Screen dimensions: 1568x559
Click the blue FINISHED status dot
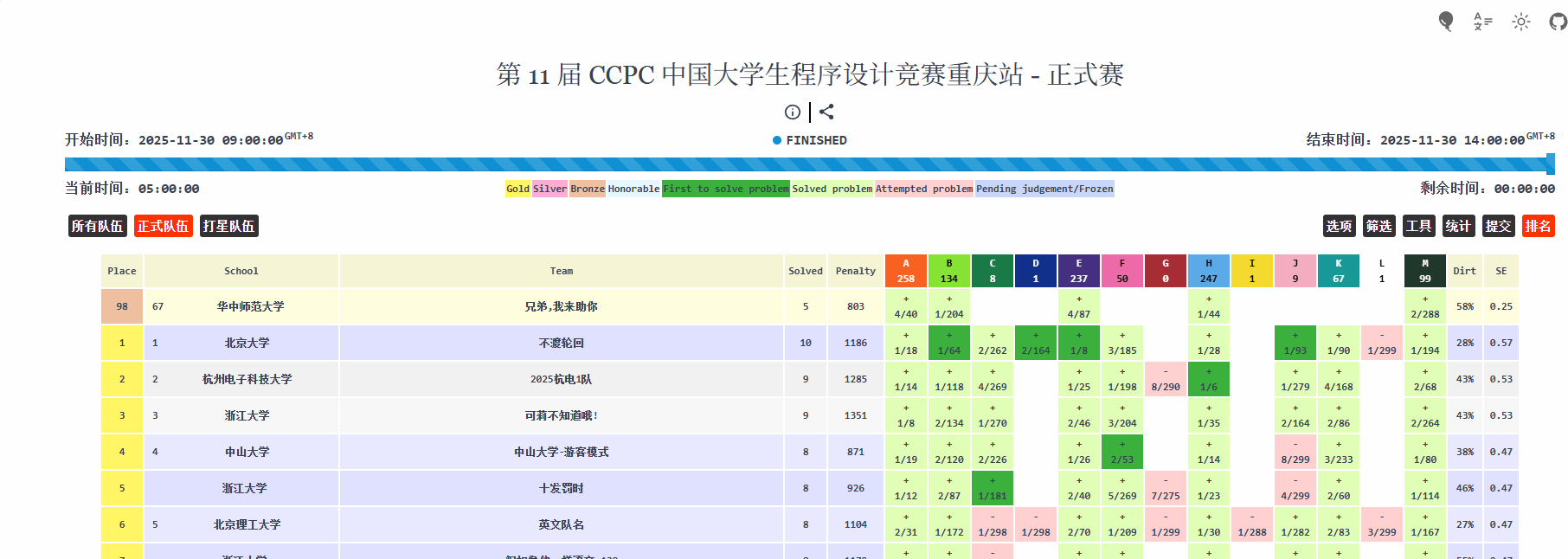coord(777,140)
